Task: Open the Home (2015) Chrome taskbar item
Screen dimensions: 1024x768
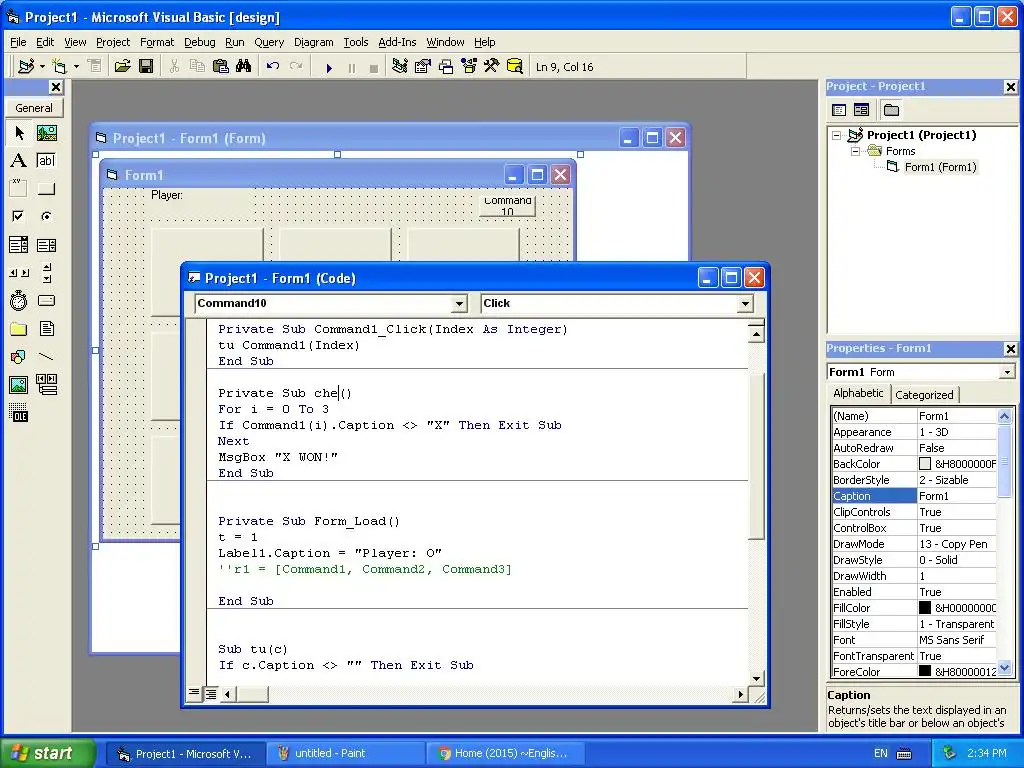Action: (x=503, y=753)
